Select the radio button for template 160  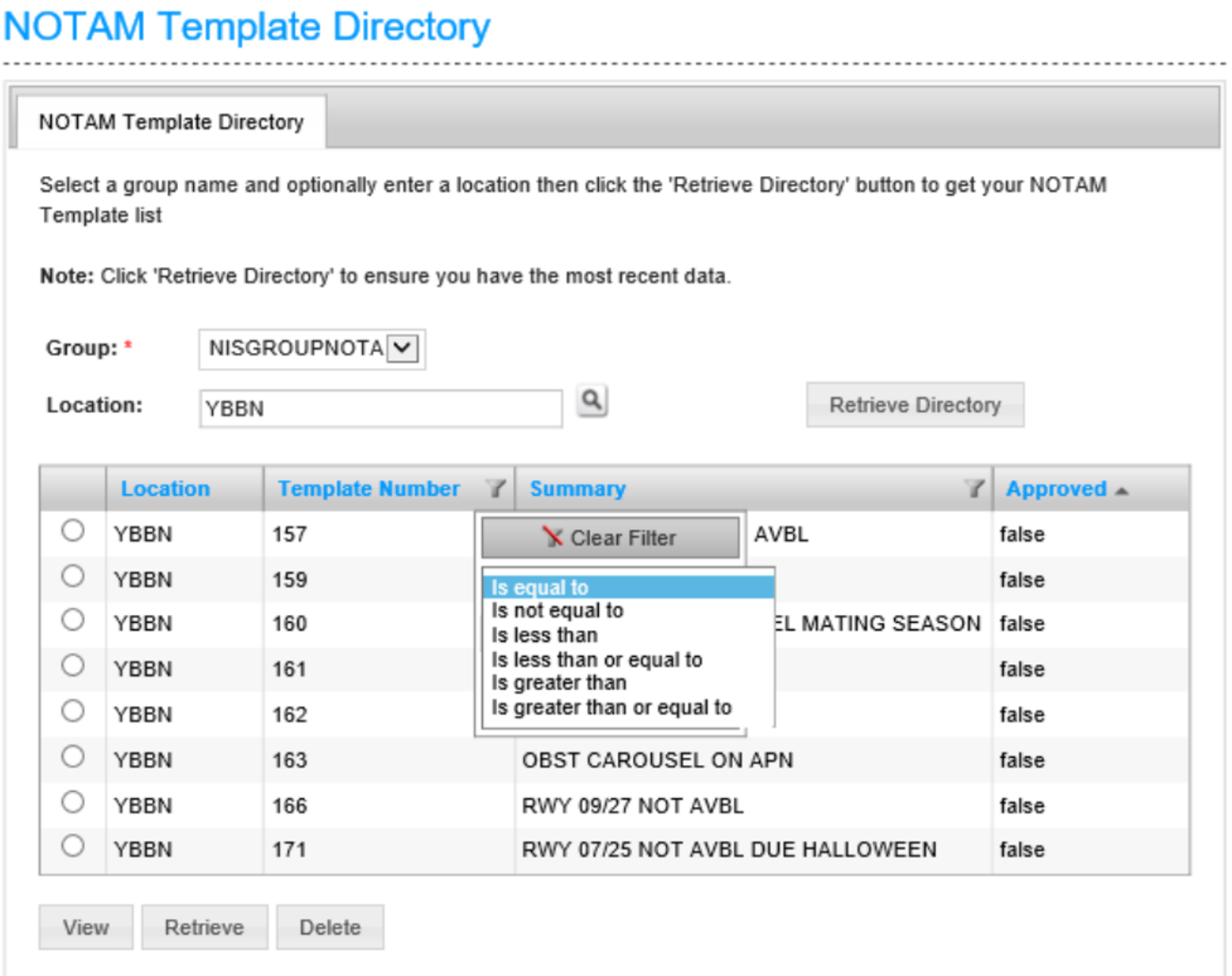[x=72, y=620]
